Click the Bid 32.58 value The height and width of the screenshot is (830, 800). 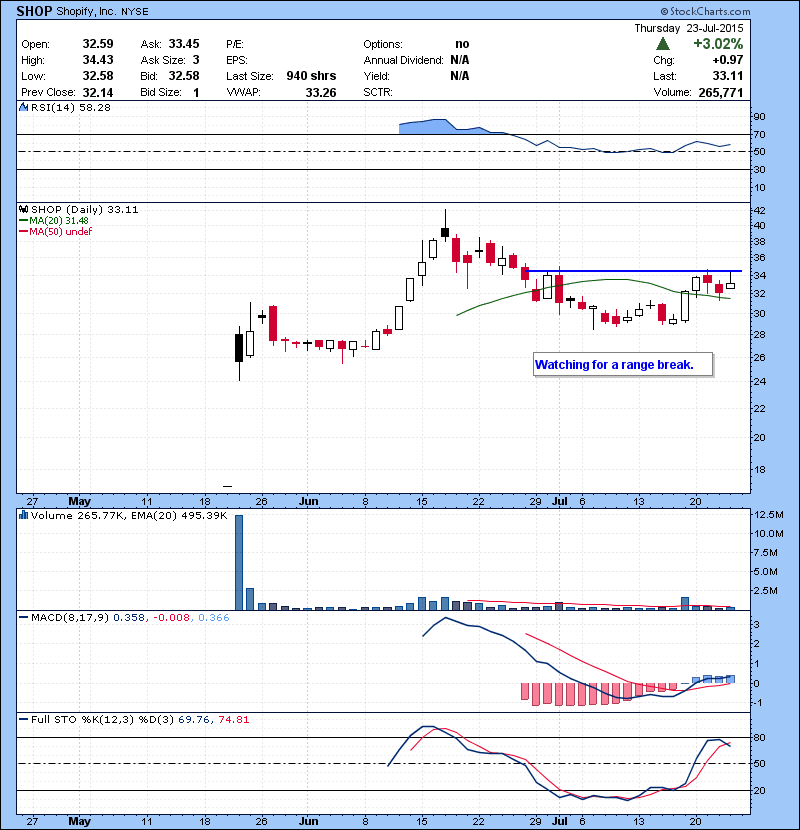[184, 76]
